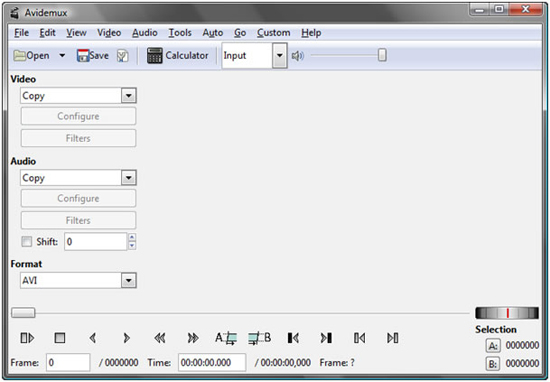Click the Audio Configure button
550x382 pixels.
coord(78,198)
